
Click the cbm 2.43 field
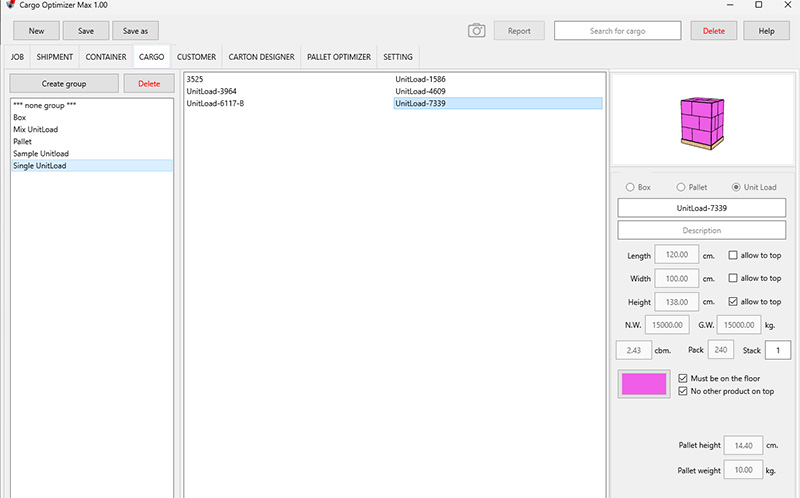[634, 350]
